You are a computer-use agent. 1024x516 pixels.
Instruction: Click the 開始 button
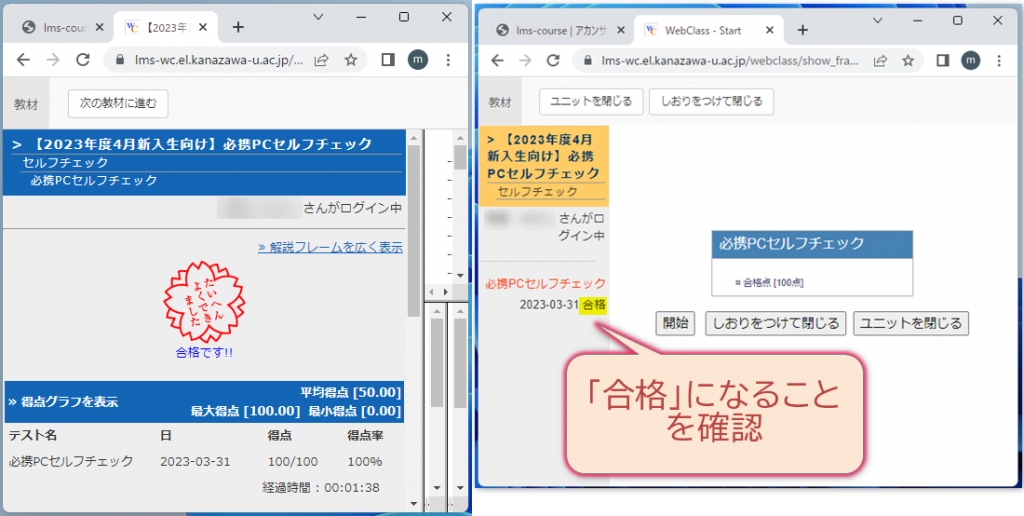point(675,323)
